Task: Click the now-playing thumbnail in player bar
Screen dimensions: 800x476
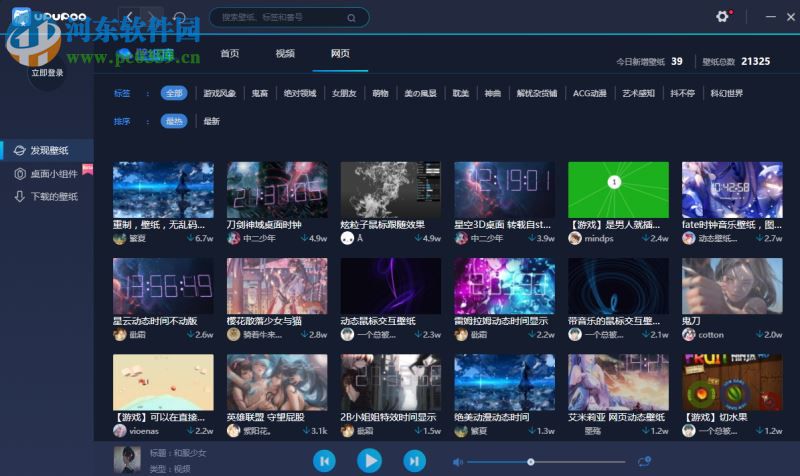Action: click(x=127, y=460)
